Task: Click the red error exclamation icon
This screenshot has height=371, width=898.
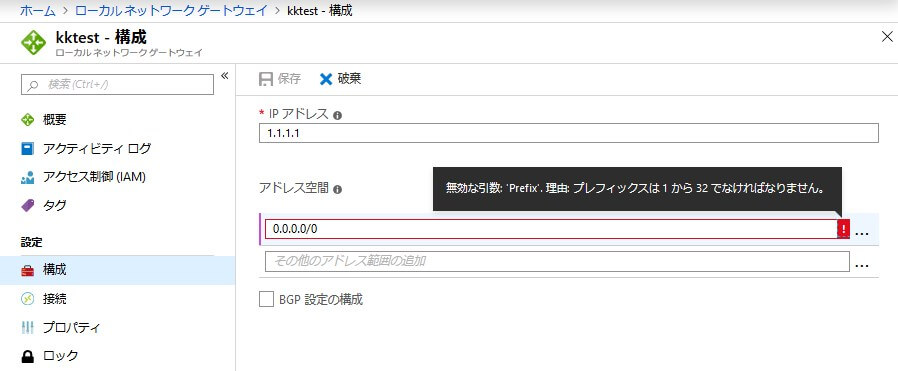Action: tap(844, 229)
